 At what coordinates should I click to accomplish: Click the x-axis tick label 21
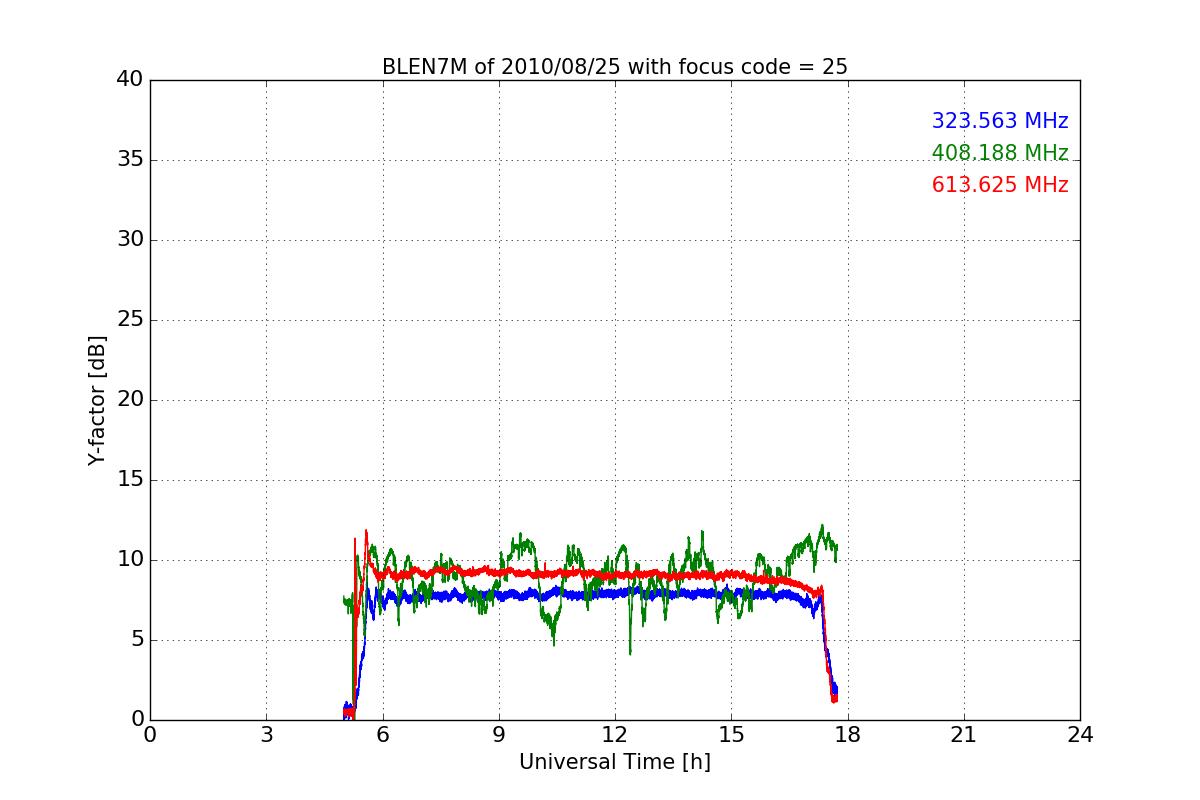pyautogui.click(x=964, y=735)
